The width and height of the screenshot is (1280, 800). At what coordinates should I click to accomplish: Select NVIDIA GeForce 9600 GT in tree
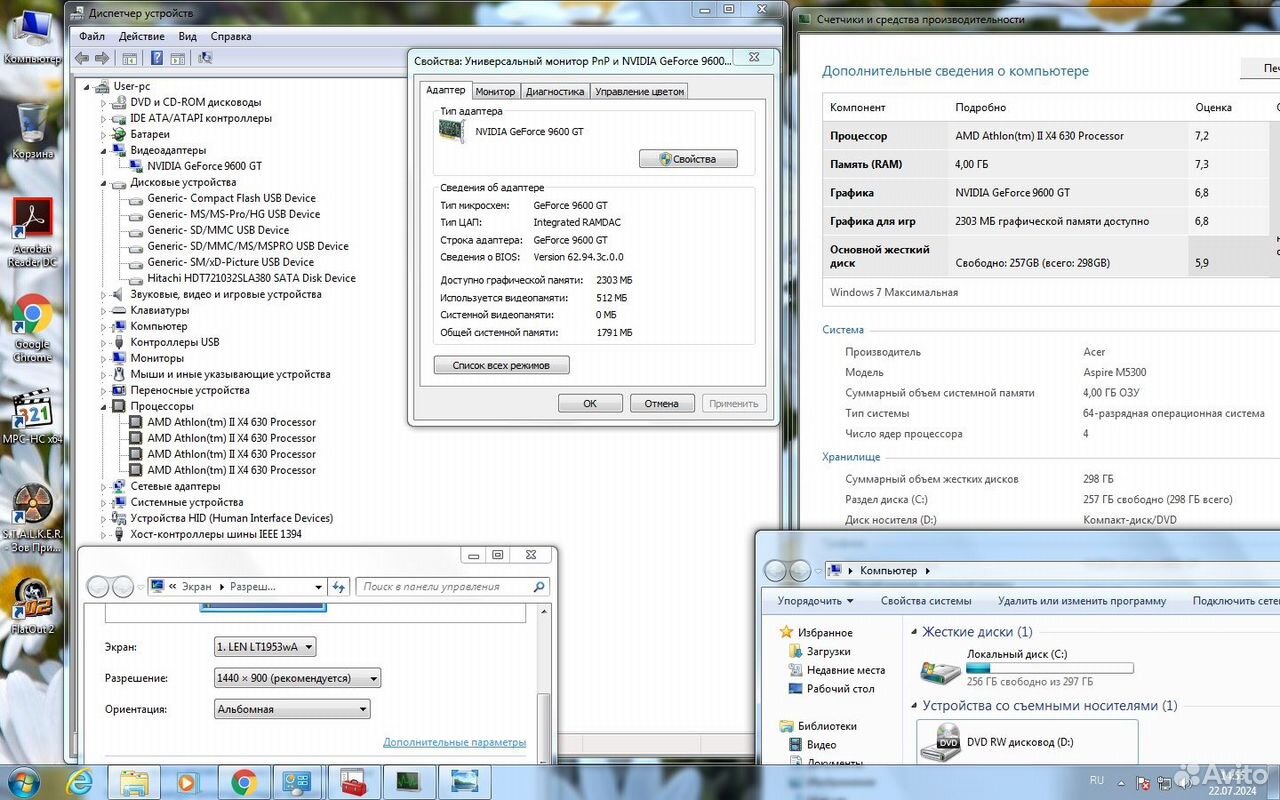click(204, 166)
